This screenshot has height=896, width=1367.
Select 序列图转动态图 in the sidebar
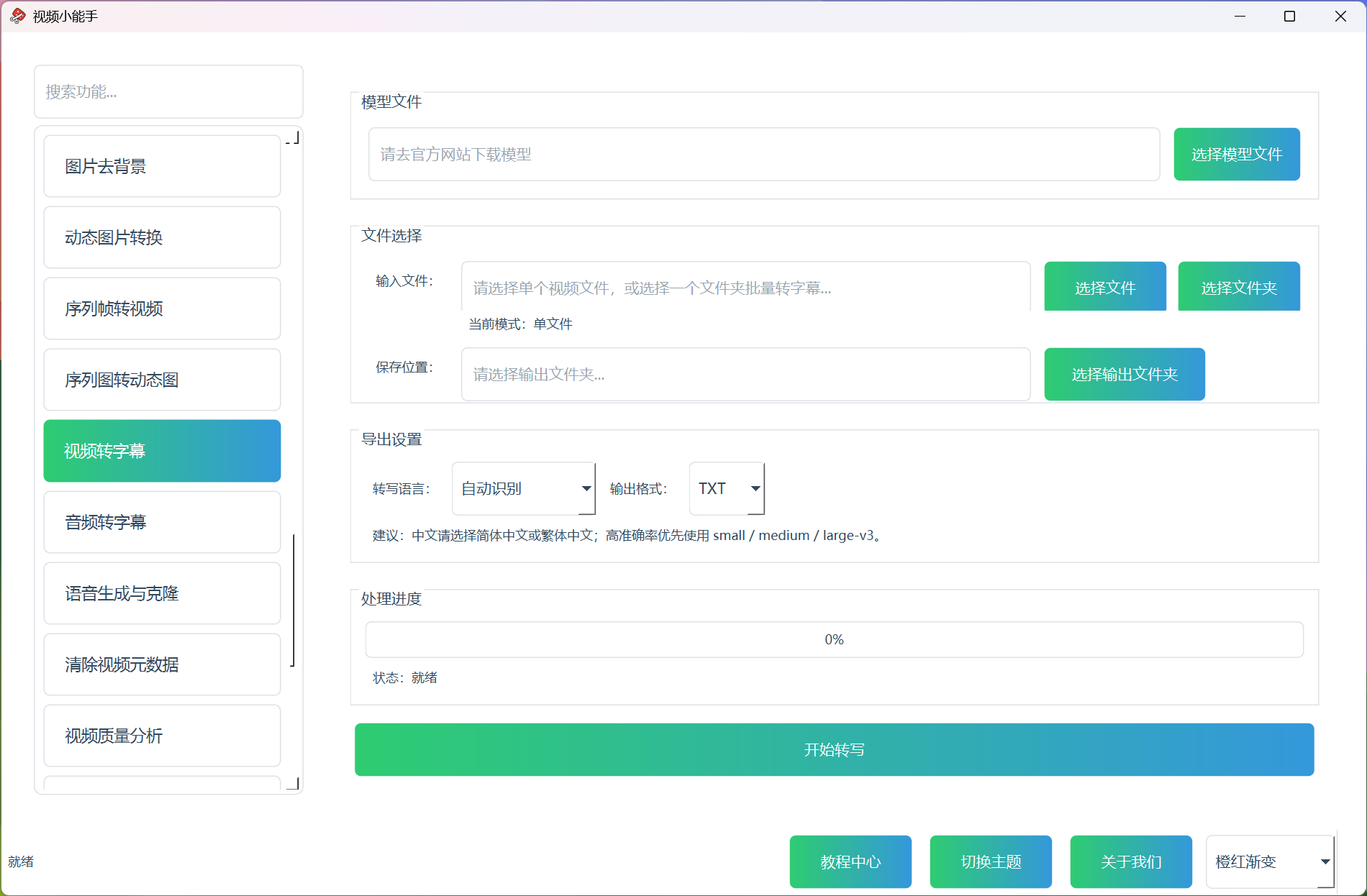click(162, 380)
